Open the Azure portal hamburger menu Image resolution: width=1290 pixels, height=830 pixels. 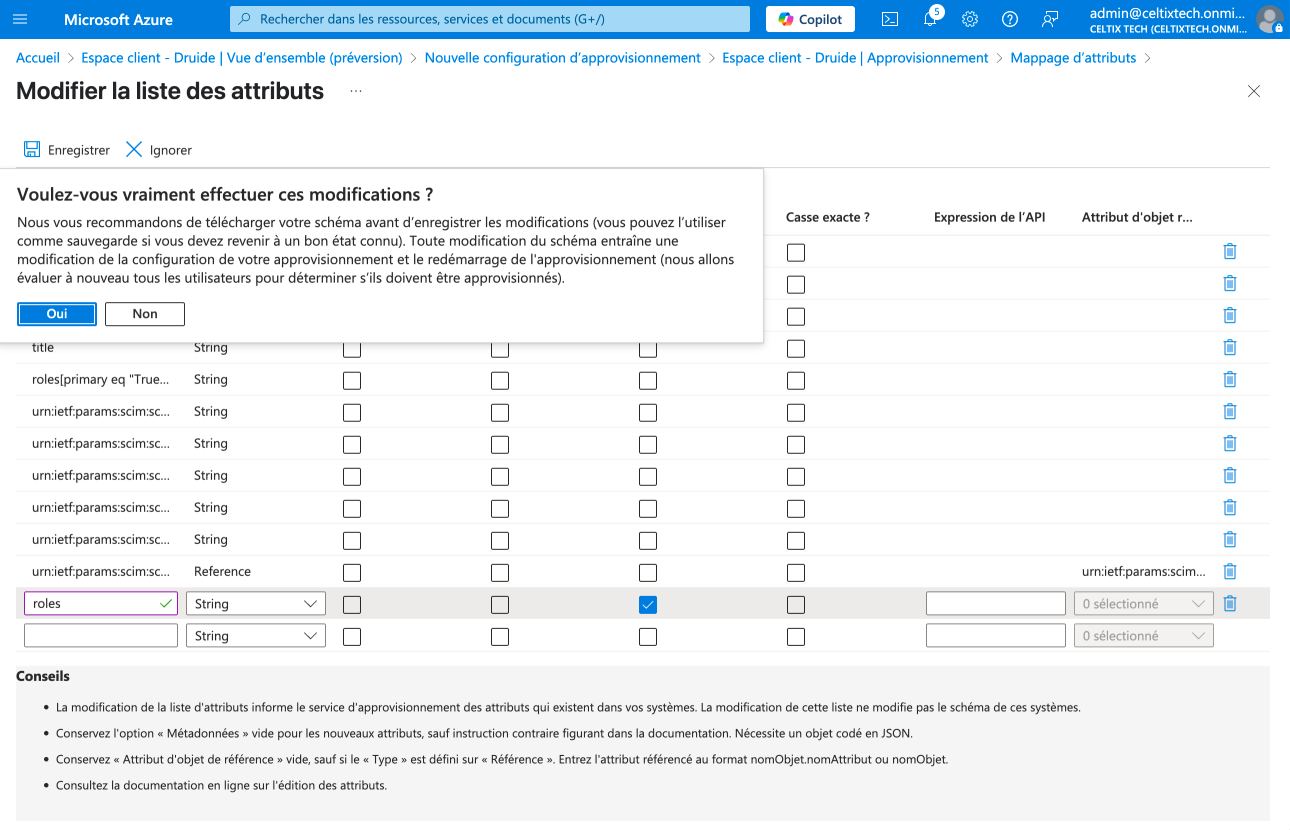pyautogui.click(x=20, y=19)
